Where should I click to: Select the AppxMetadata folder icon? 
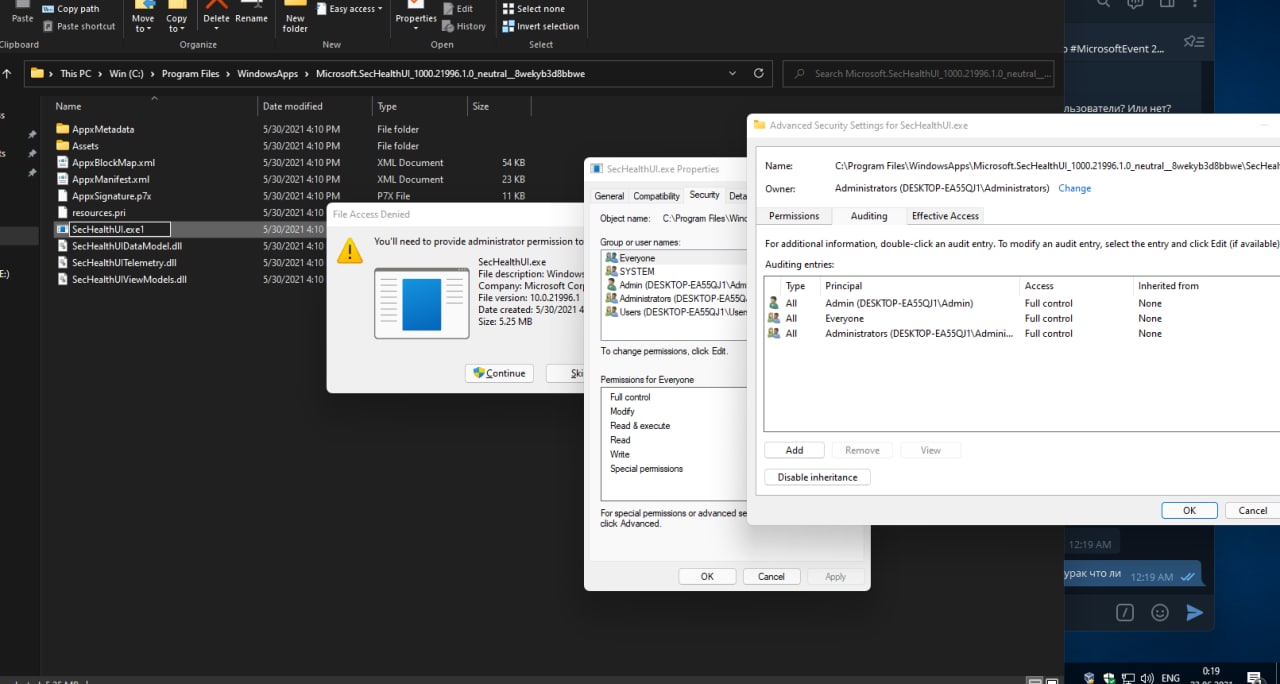pyautogui.click(x=63, y=129)
